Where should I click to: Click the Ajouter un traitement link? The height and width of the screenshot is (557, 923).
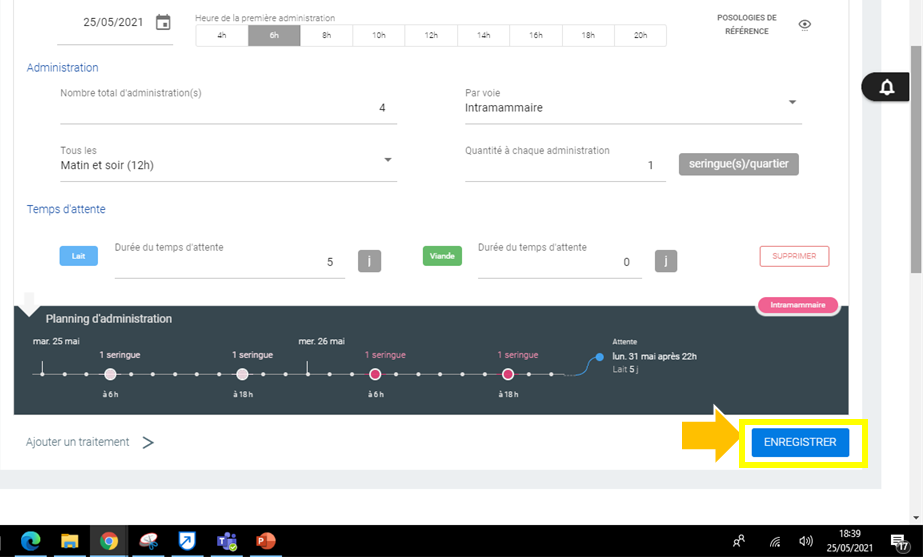pyautogui.click(x=78, y=442)
